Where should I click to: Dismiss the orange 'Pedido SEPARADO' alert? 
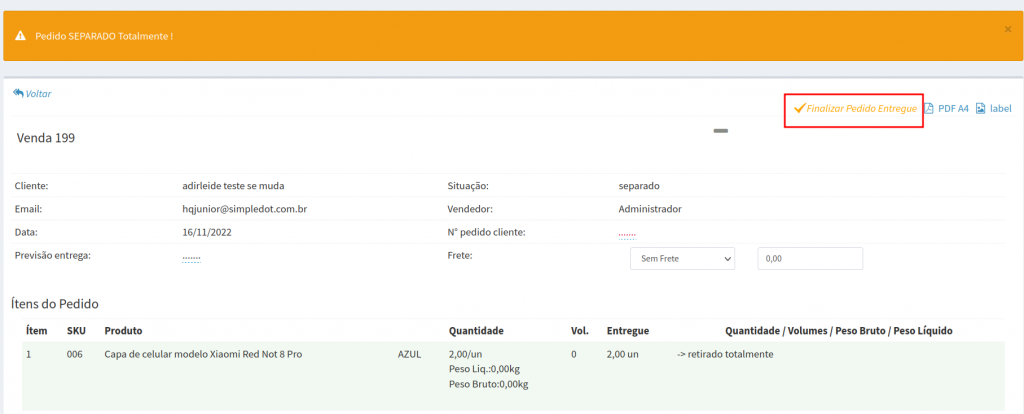click(1007, 29)
